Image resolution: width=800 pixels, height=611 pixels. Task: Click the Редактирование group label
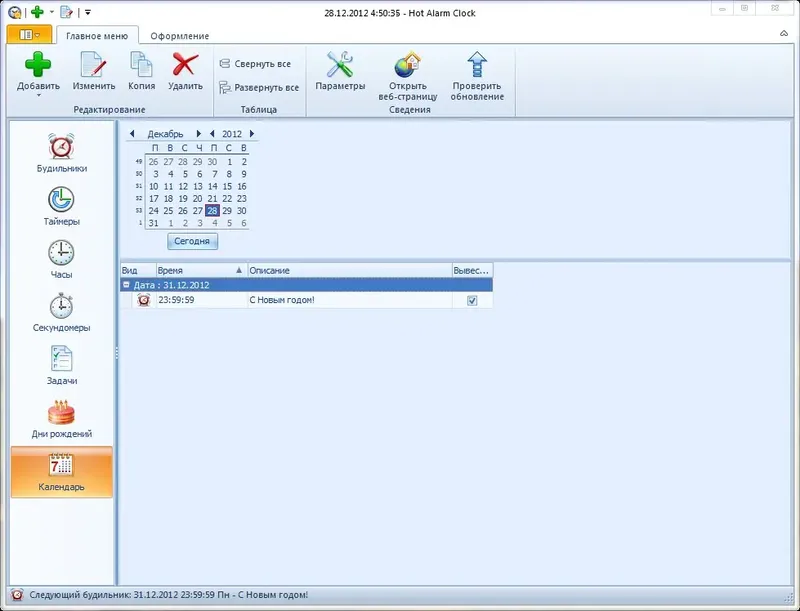click(x=109, y=110)
